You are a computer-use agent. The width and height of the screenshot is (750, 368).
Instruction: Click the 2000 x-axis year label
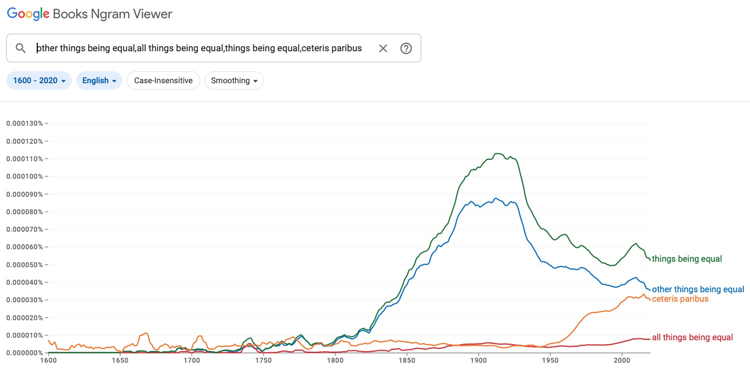pyautogui.click(x=621, y=358)
